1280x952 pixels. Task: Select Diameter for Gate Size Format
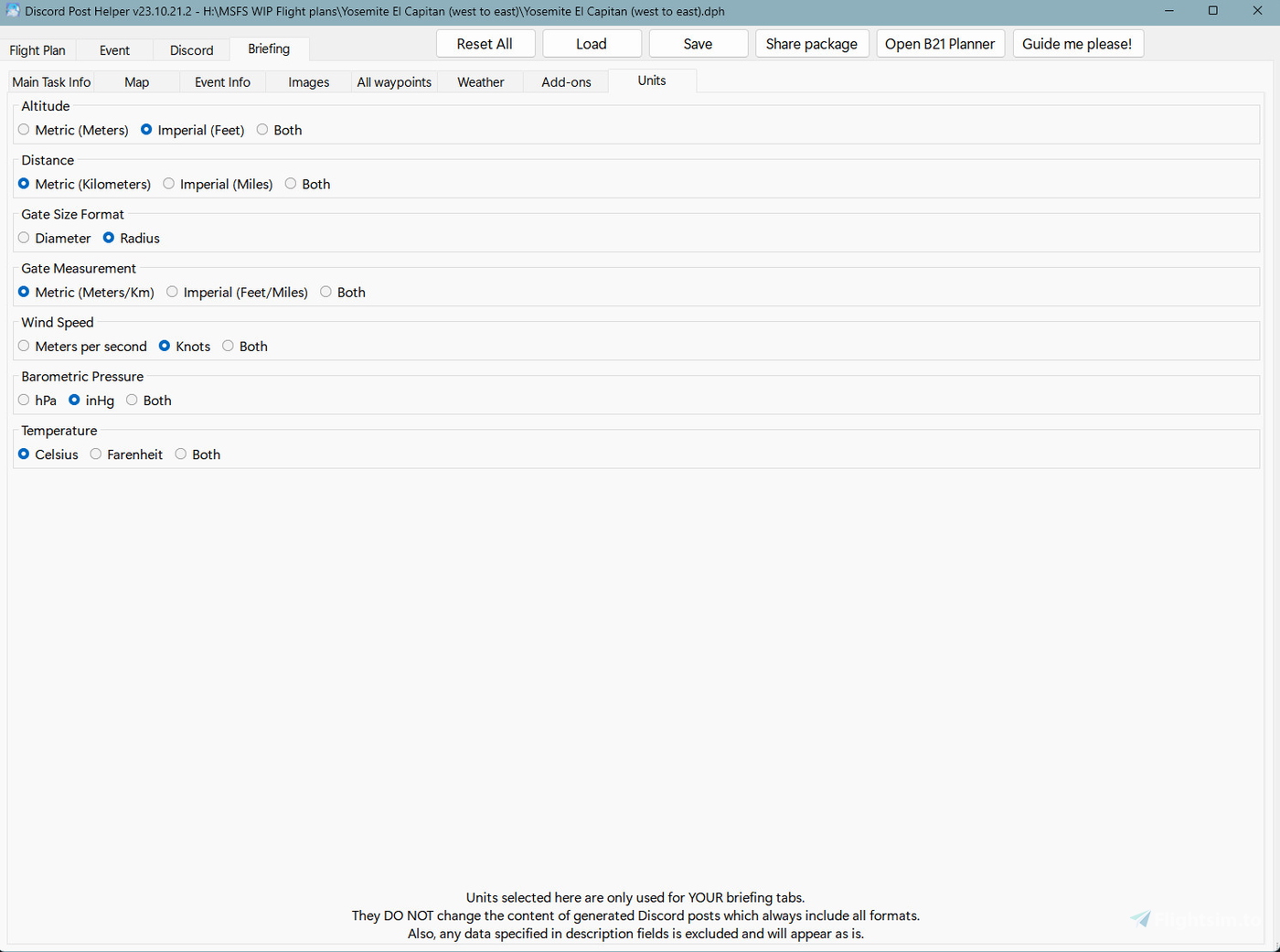pyautogui.click(x=23, y=238)
